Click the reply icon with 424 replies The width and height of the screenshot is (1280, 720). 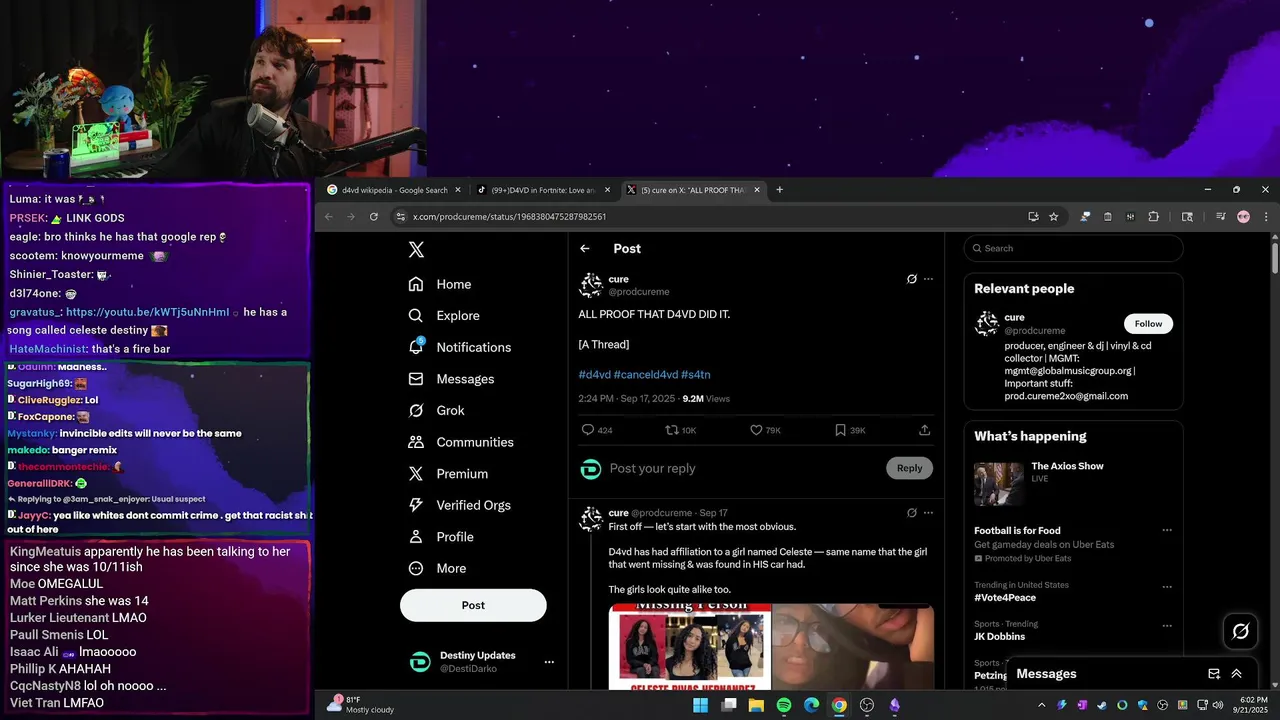pos(588,430)
